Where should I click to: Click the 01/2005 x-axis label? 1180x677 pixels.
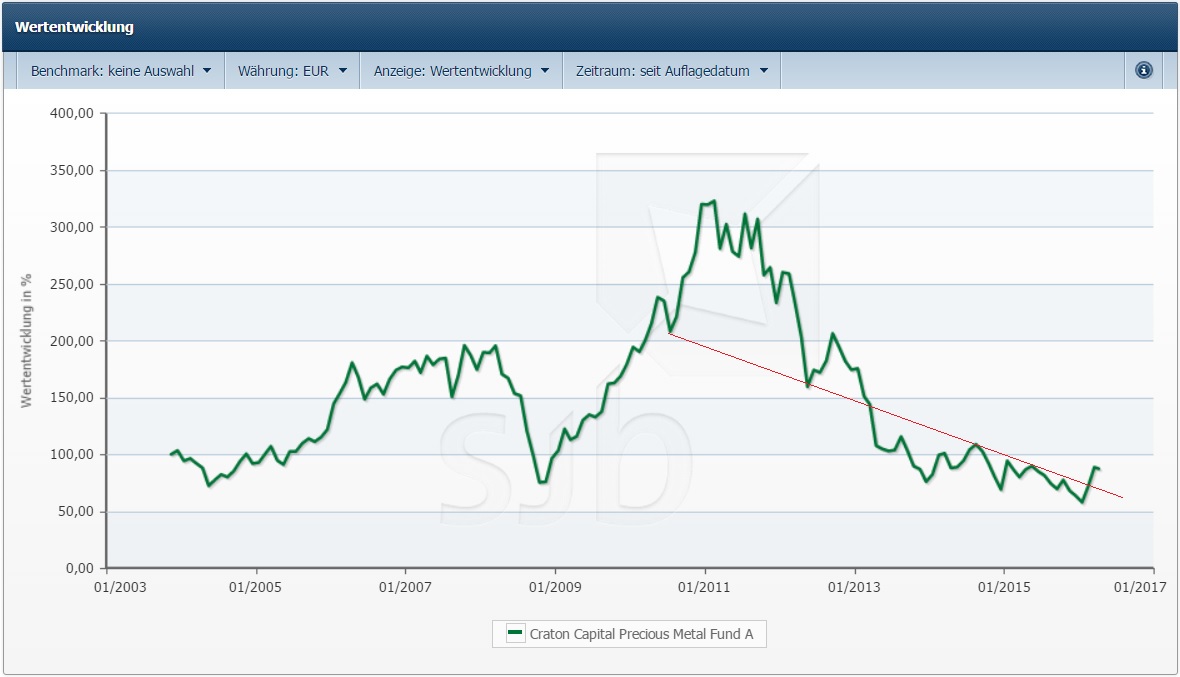[x=256, y=586]
